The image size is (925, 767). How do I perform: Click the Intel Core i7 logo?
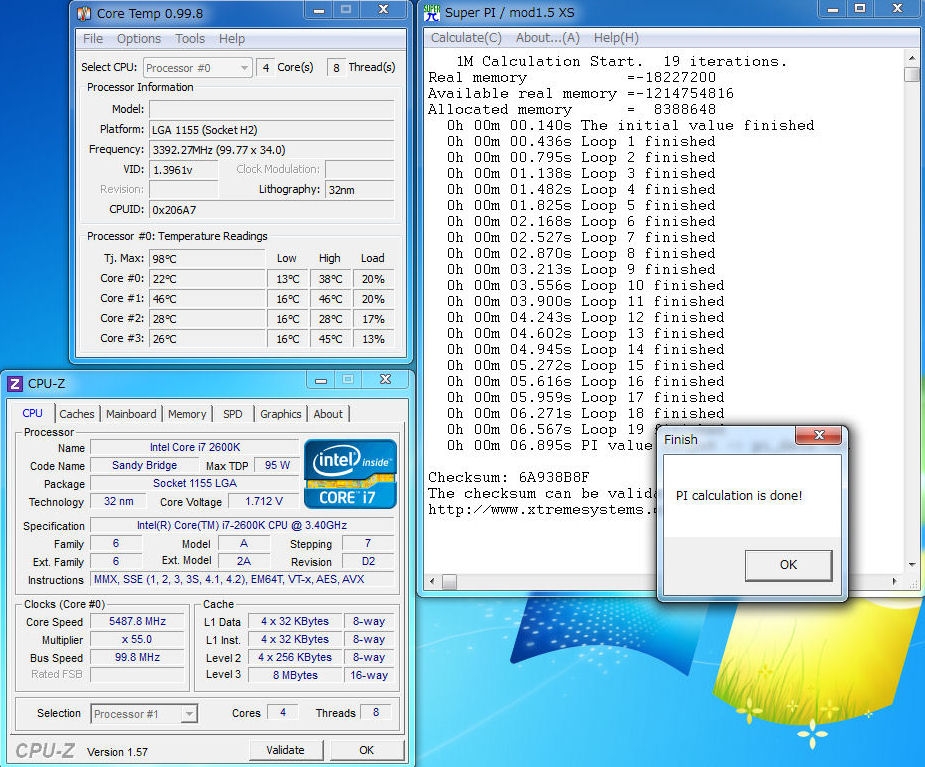click(350, 473)
